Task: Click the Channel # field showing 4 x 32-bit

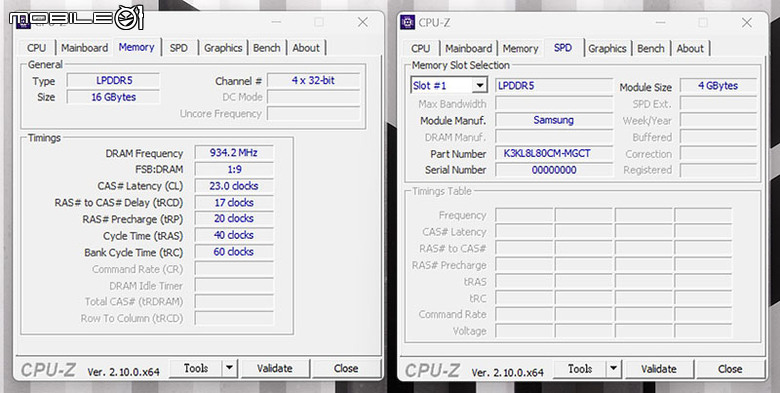Action: pyautogui.click(x=313, y=81)
